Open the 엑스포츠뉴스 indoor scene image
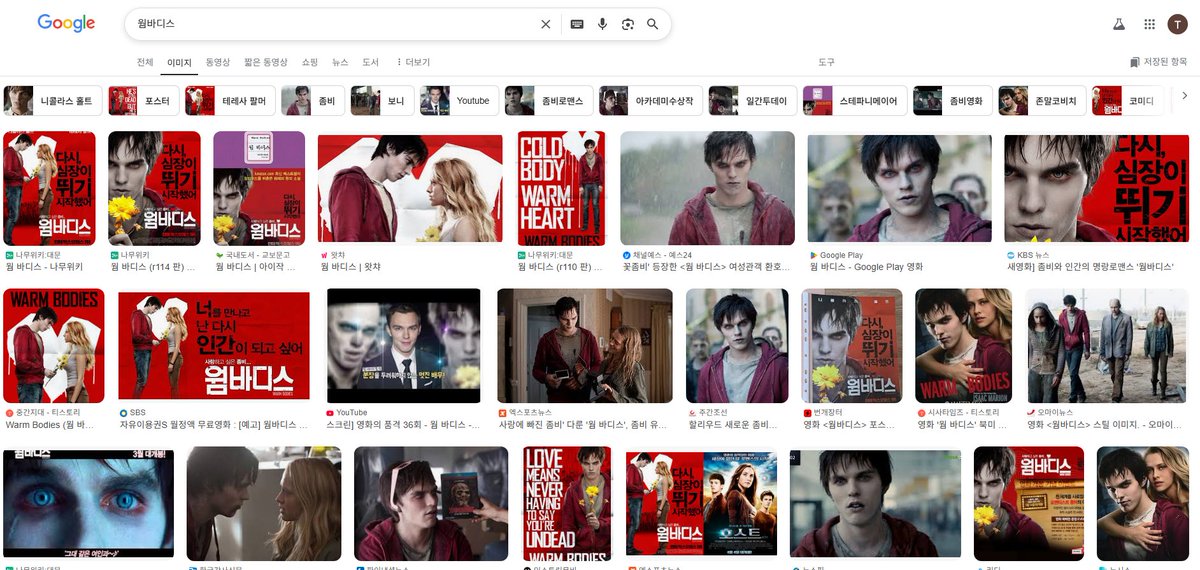The height and width of the screenshot is (570, 1200). 584,346
